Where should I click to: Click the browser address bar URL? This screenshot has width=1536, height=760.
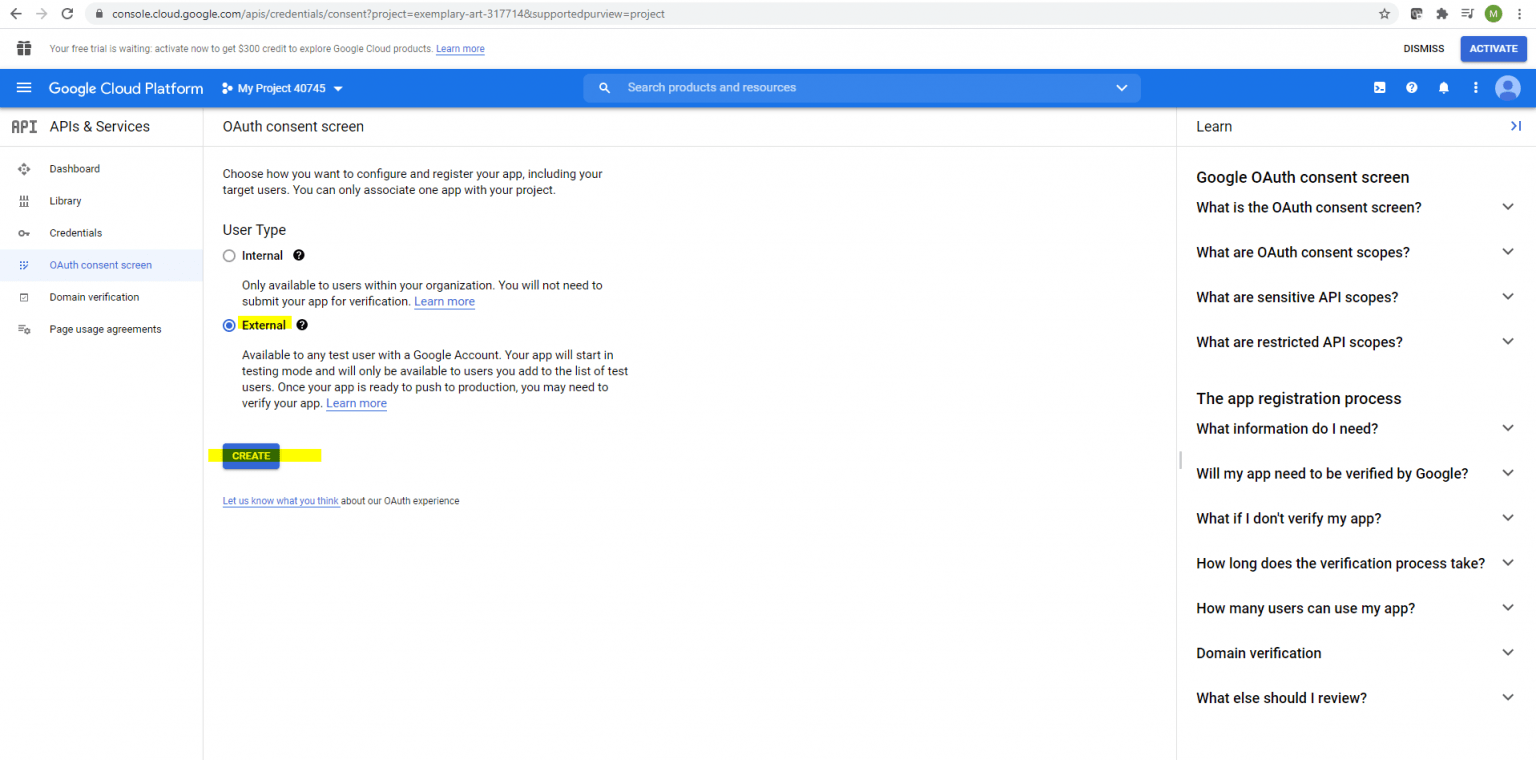[388, 14]
